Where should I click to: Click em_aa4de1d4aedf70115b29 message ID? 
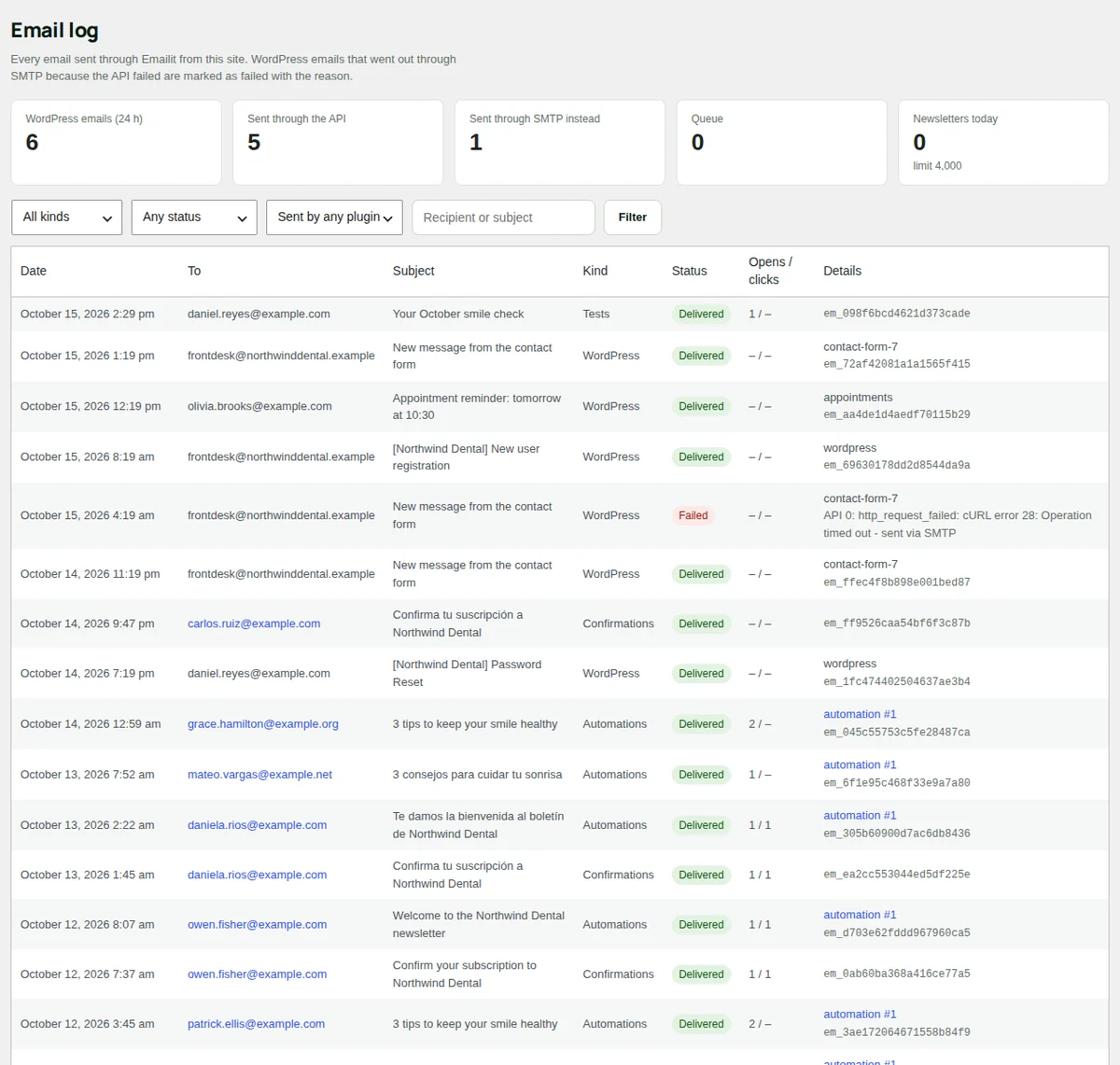coord(896,414)
